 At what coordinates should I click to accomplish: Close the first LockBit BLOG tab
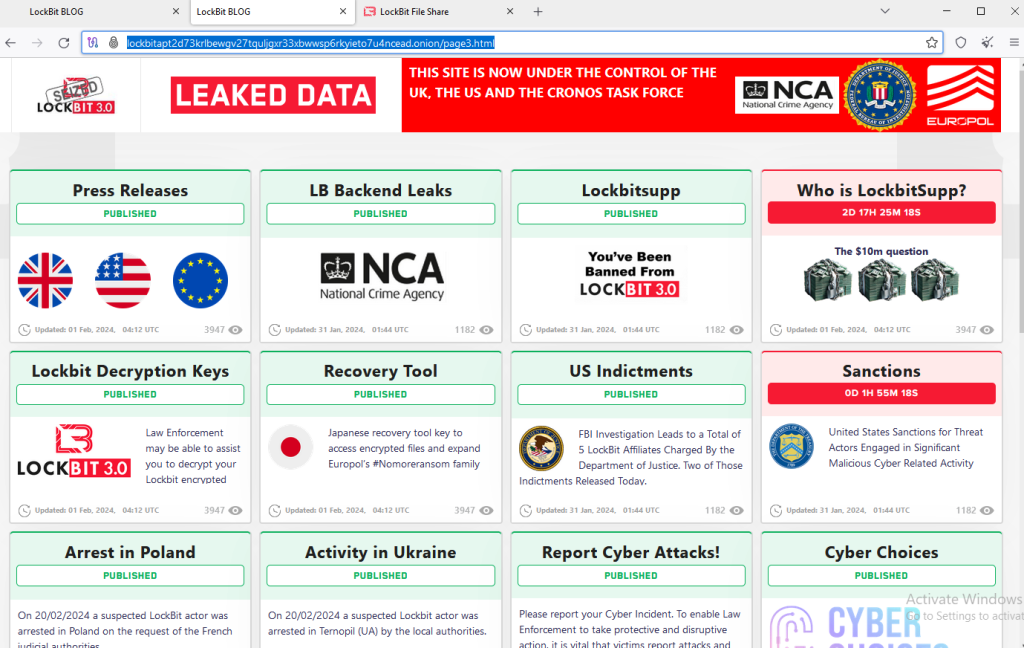(176, 12)
